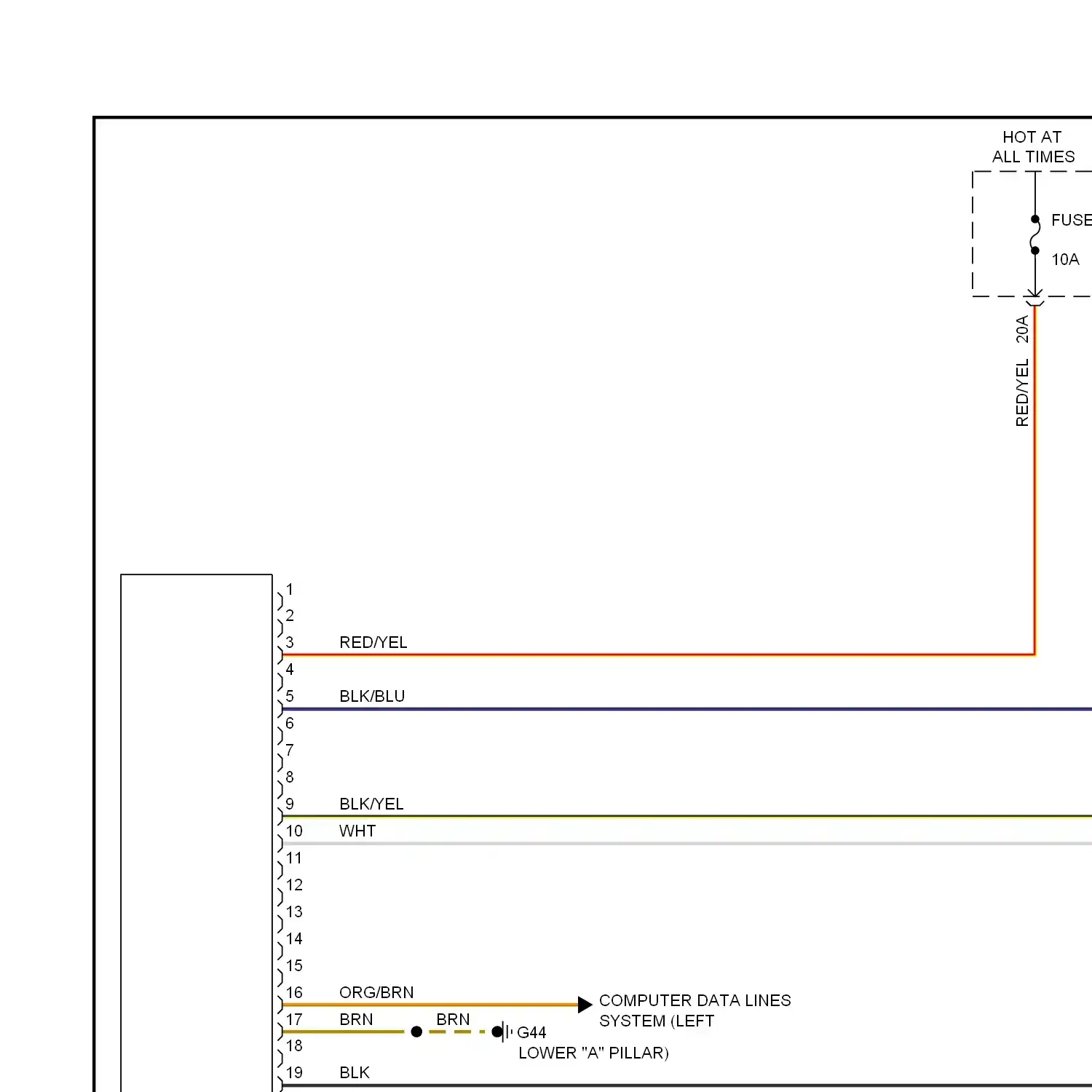Click the black BLK wire line from pin 19

click(687, 1085)
